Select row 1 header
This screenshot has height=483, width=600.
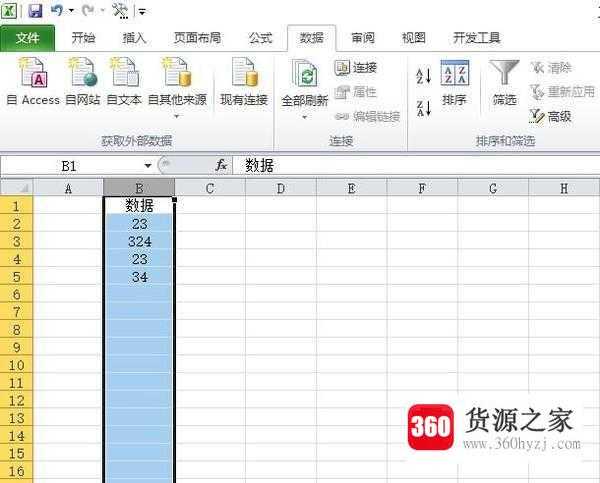click(16, 206)
